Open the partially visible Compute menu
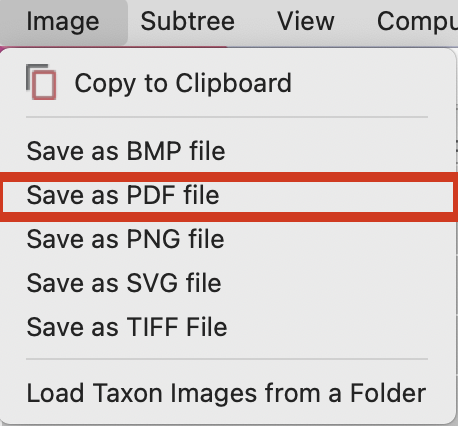The width and height of the screenshot is (458, 426). (417, 22)
